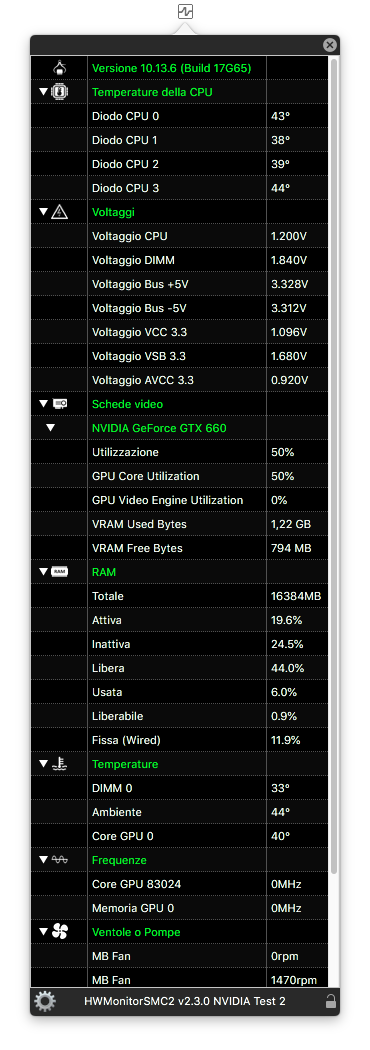Screen dimensions: 370x1050
Task: Select the Voltaggio AVCC 3.3 row
Action: (180, 380)
